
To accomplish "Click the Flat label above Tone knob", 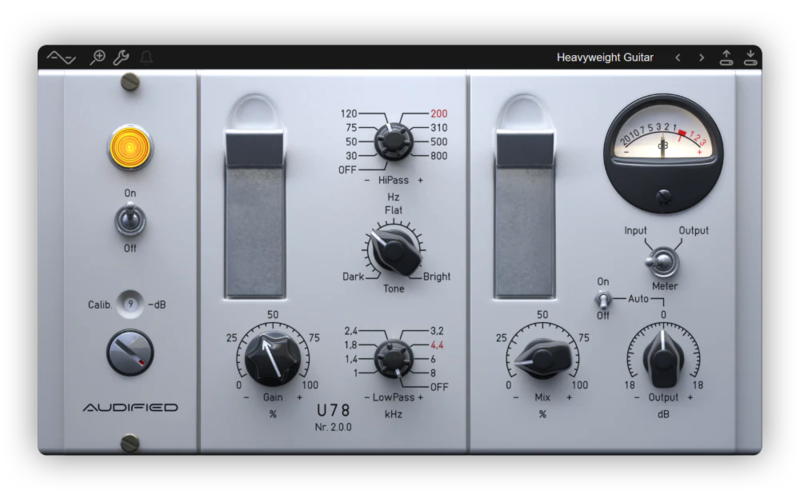I will (x=393, y=210).
